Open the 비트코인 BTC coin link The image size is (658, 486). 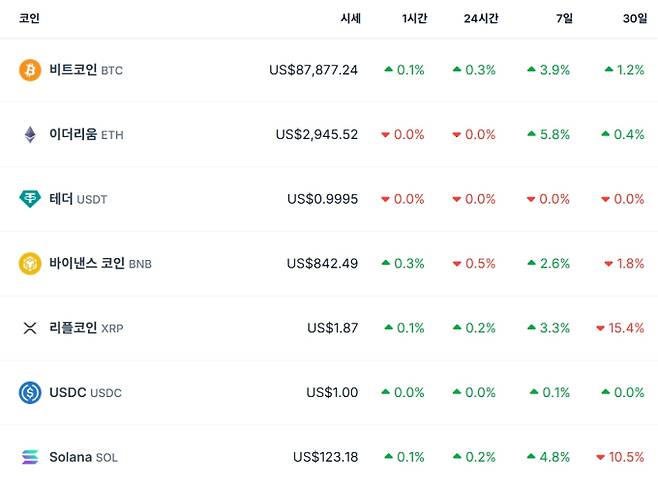click(85, 70)
